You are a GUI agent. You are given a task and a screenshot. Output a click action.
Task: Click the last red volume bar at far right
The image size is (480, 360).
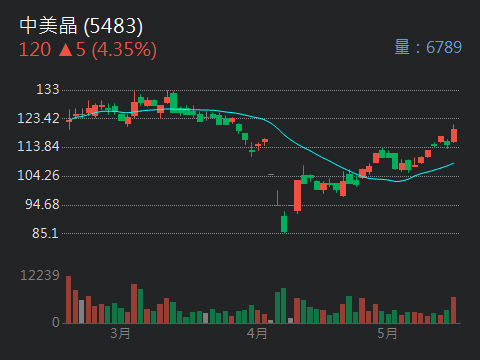453,310
